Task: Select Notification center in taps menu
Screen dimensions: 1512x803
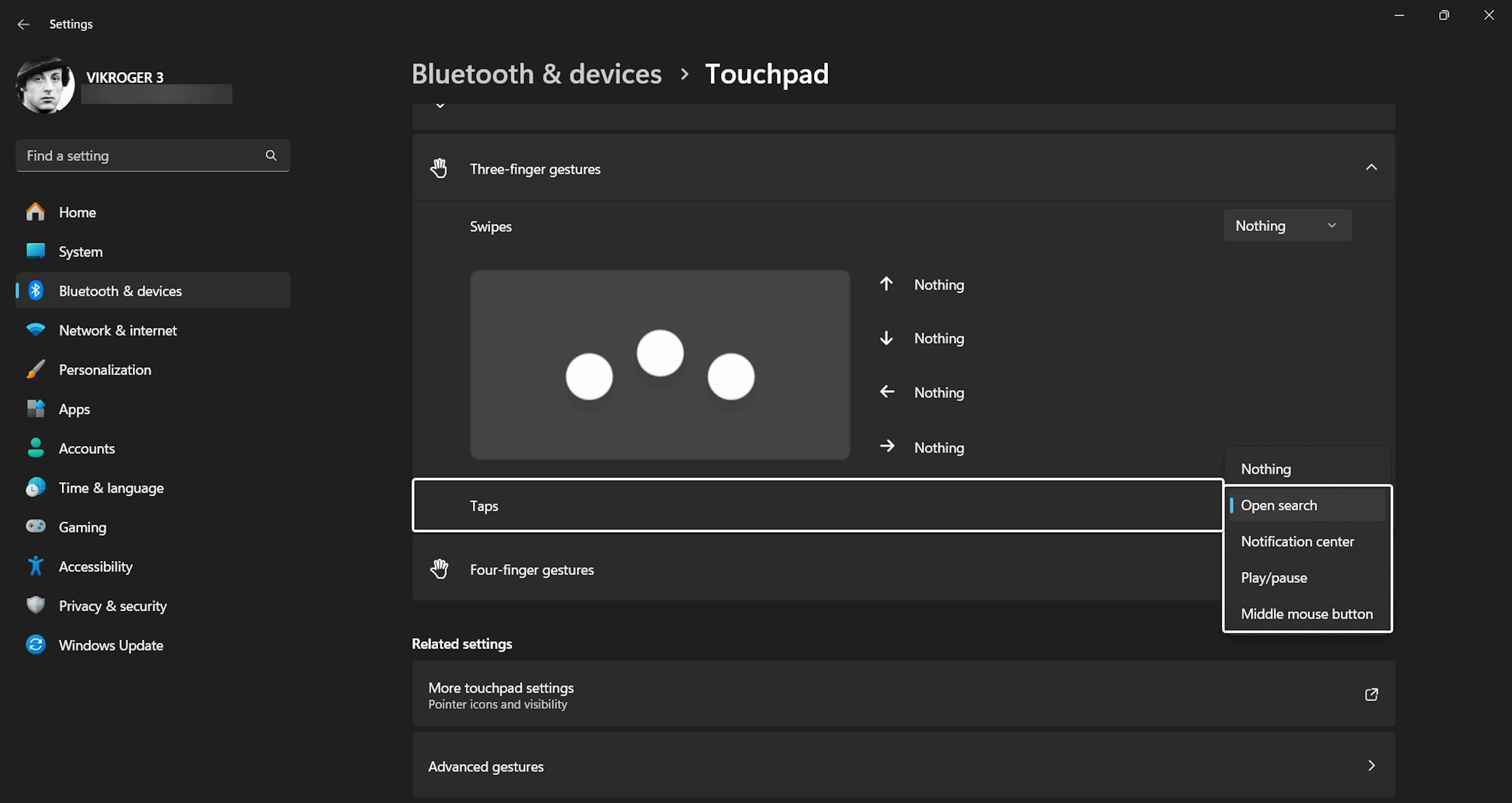Action: [x=1297, y=541]
